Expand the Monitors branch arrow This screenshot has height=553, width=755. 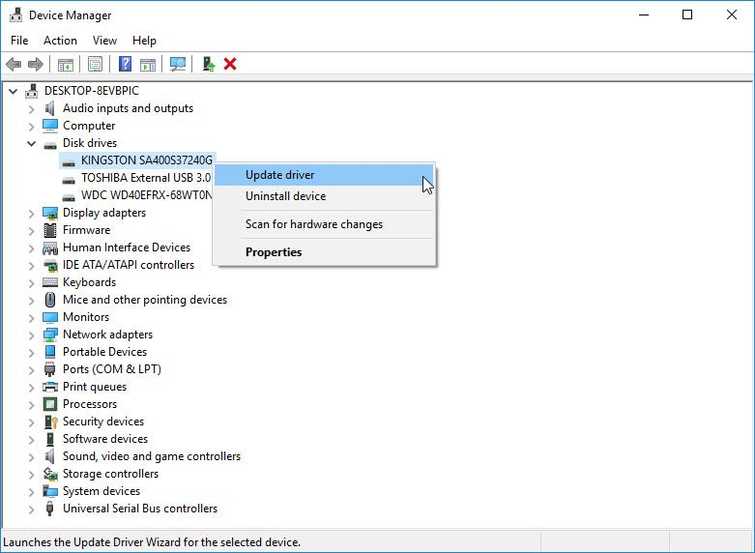pyautogui.click(x=31, y=318)
